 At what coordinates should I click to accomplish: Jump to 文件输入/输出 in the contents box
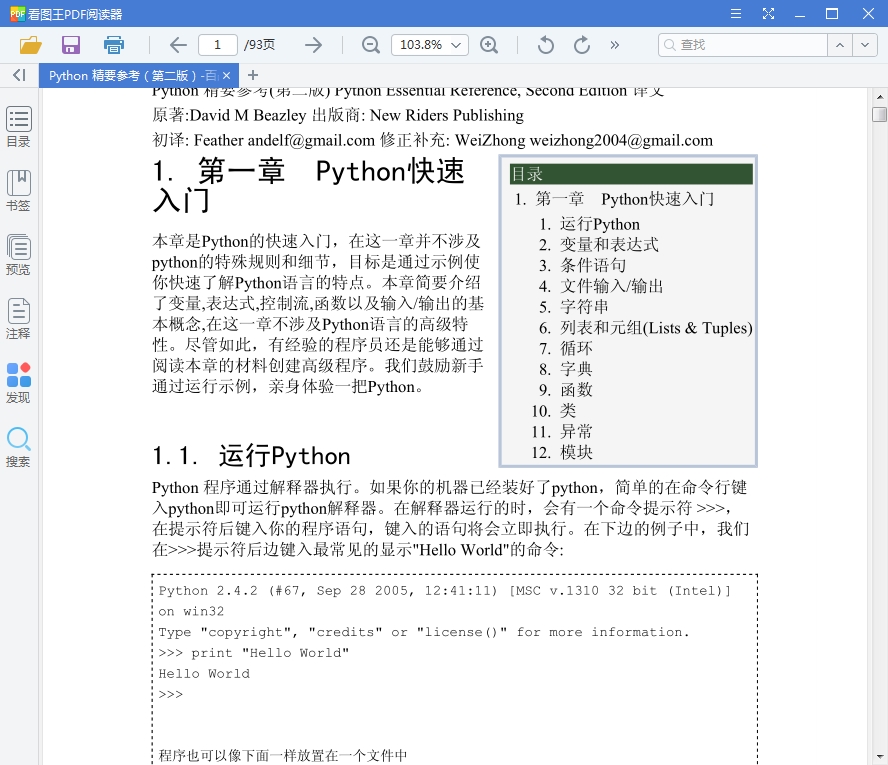tap(612, 287)
